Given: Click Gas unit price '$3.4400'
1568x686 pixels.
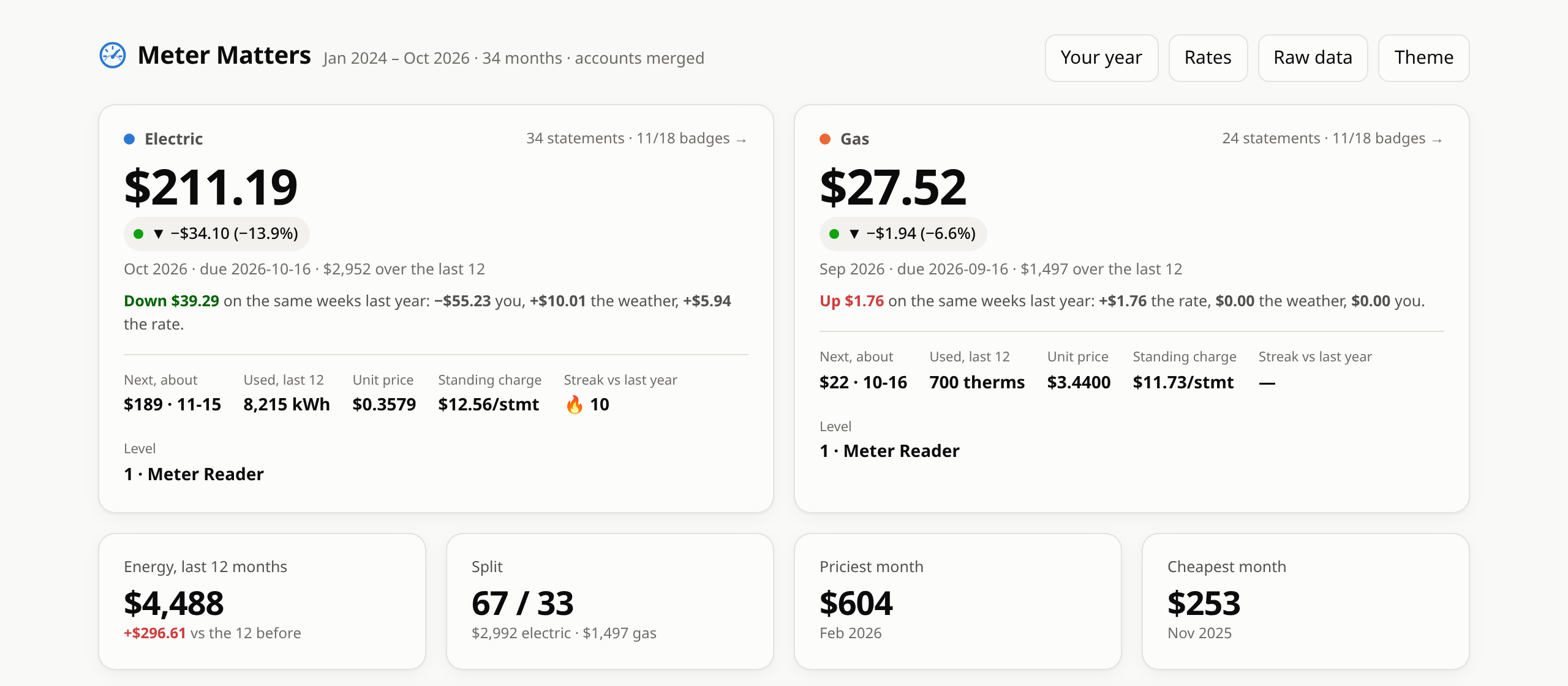Looking at the screenshot, I should click(x=1079, y=382).
